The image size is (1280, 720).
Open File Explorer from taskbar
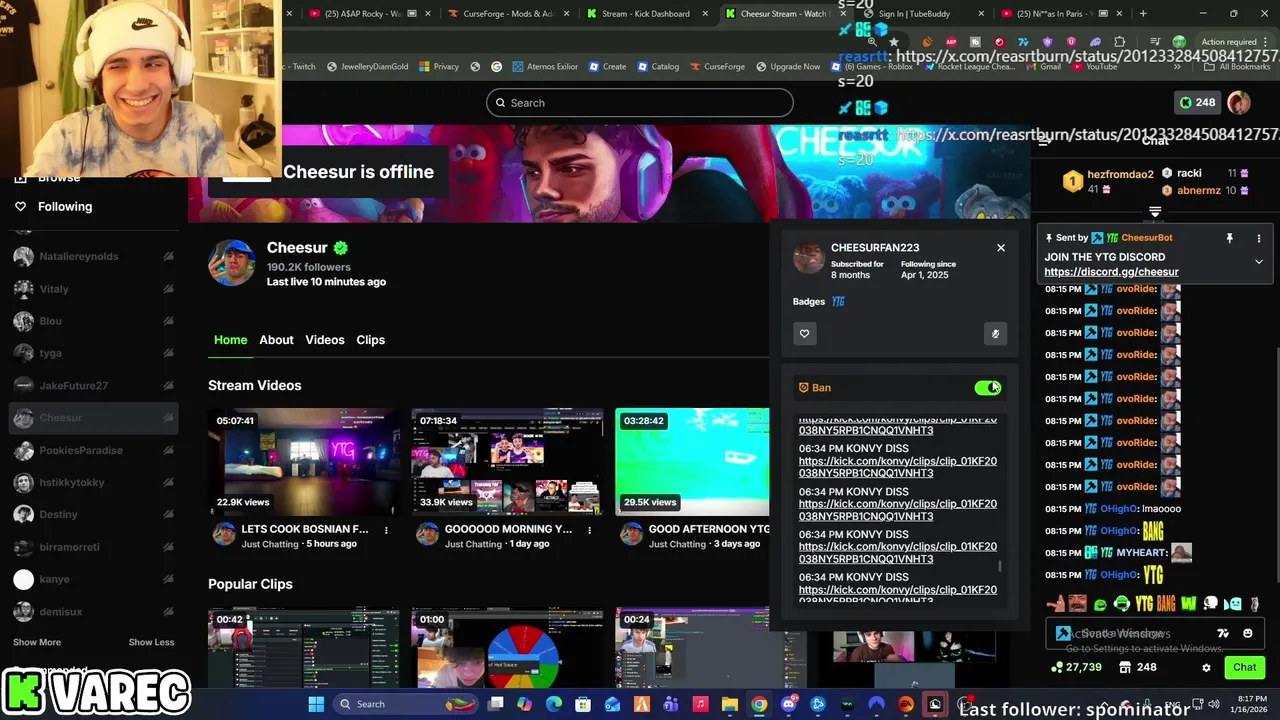point(729,704)
